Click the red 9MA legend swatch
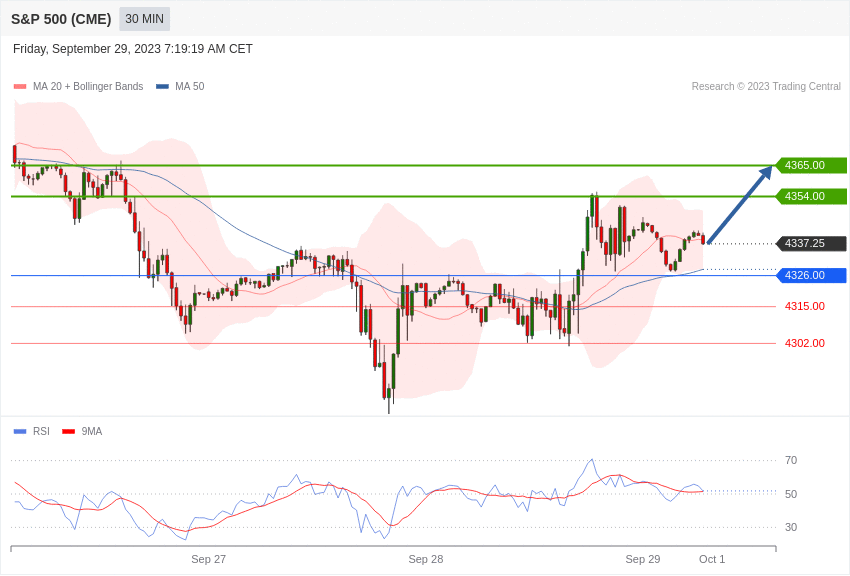The height and width of the screenshot is (576, 850). [68, 432]
